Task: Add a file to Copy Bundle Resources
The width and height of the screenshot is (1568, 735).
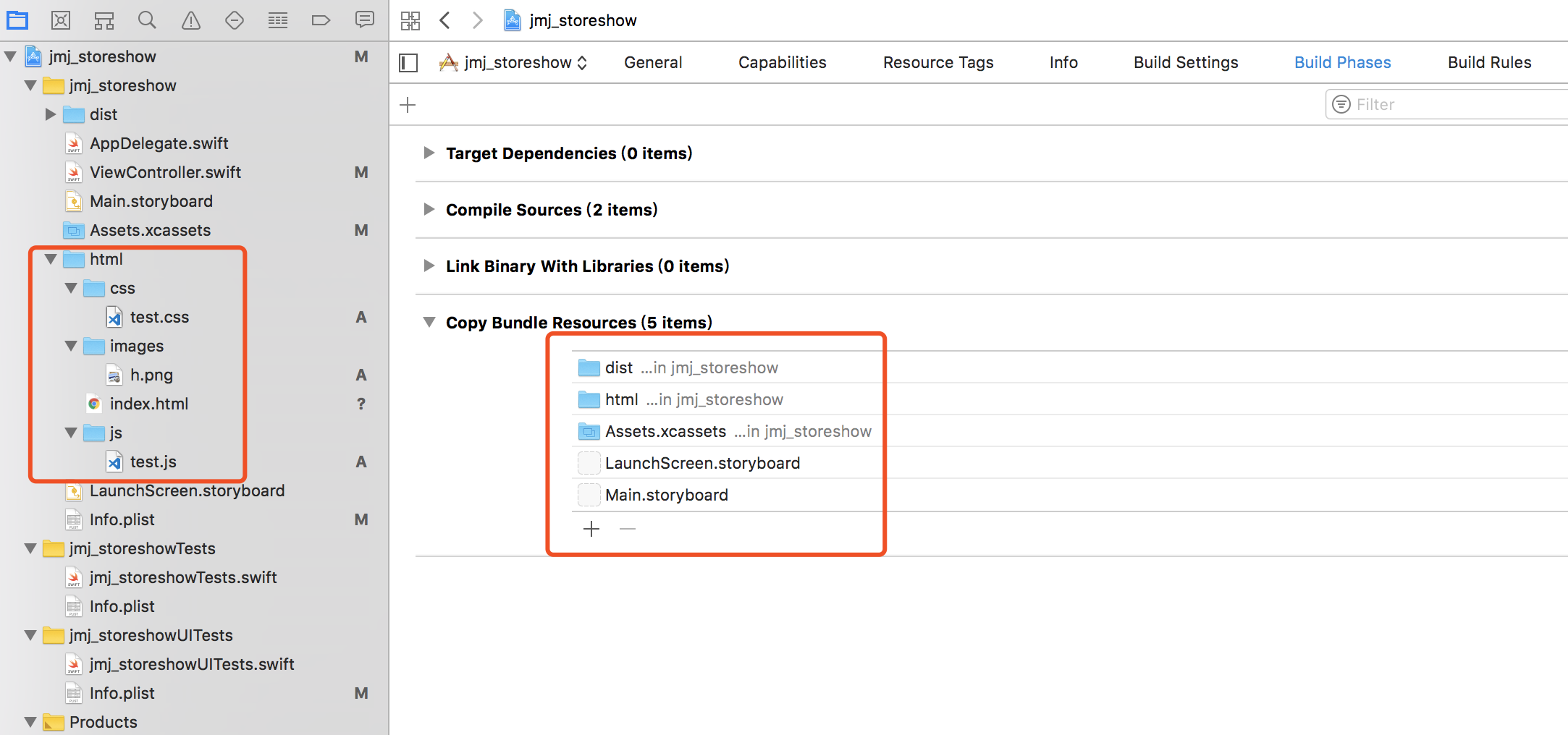Action: pos(591,529)
